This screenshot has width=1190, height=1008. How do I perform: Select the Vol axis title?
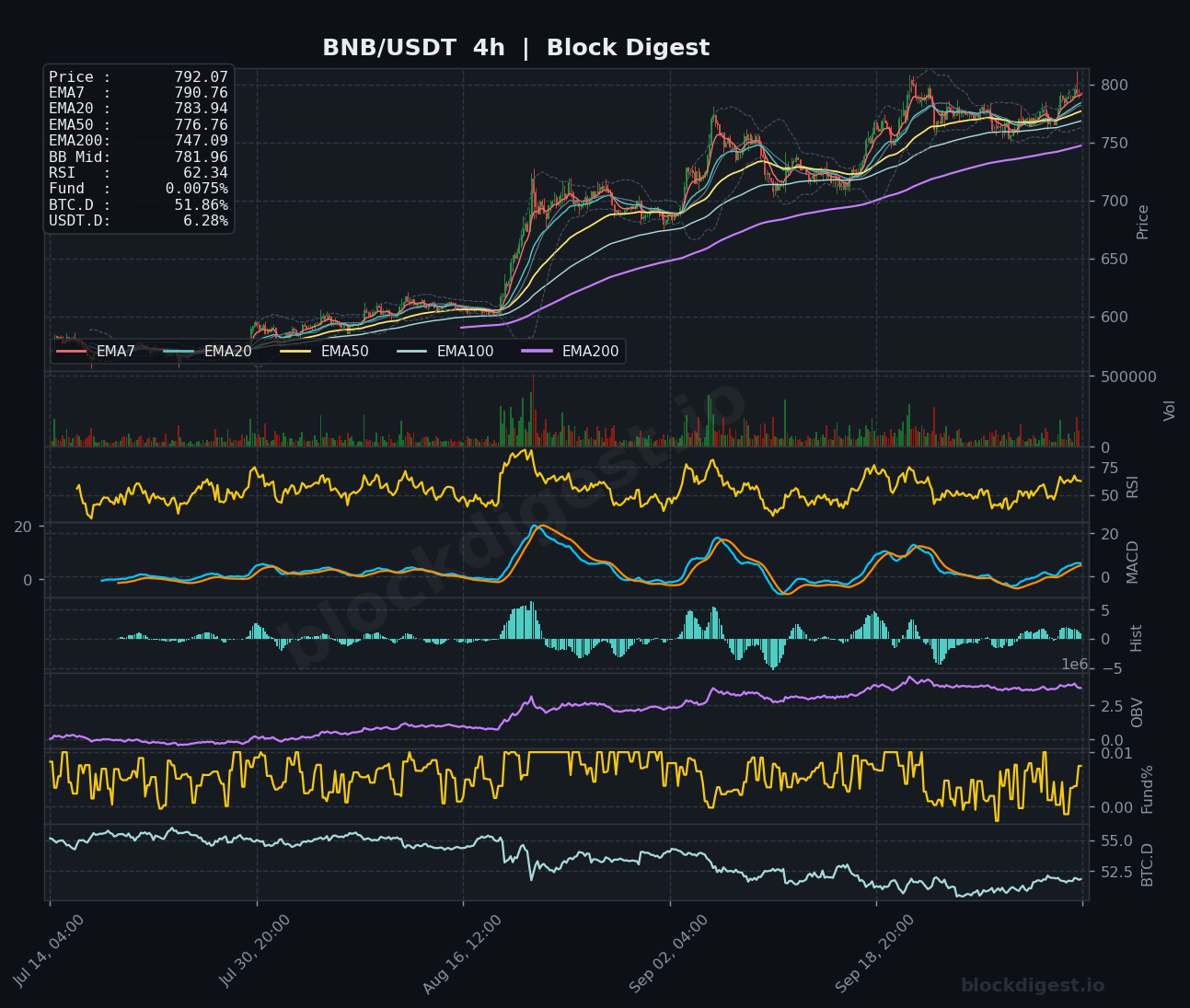coord(1170,411)
